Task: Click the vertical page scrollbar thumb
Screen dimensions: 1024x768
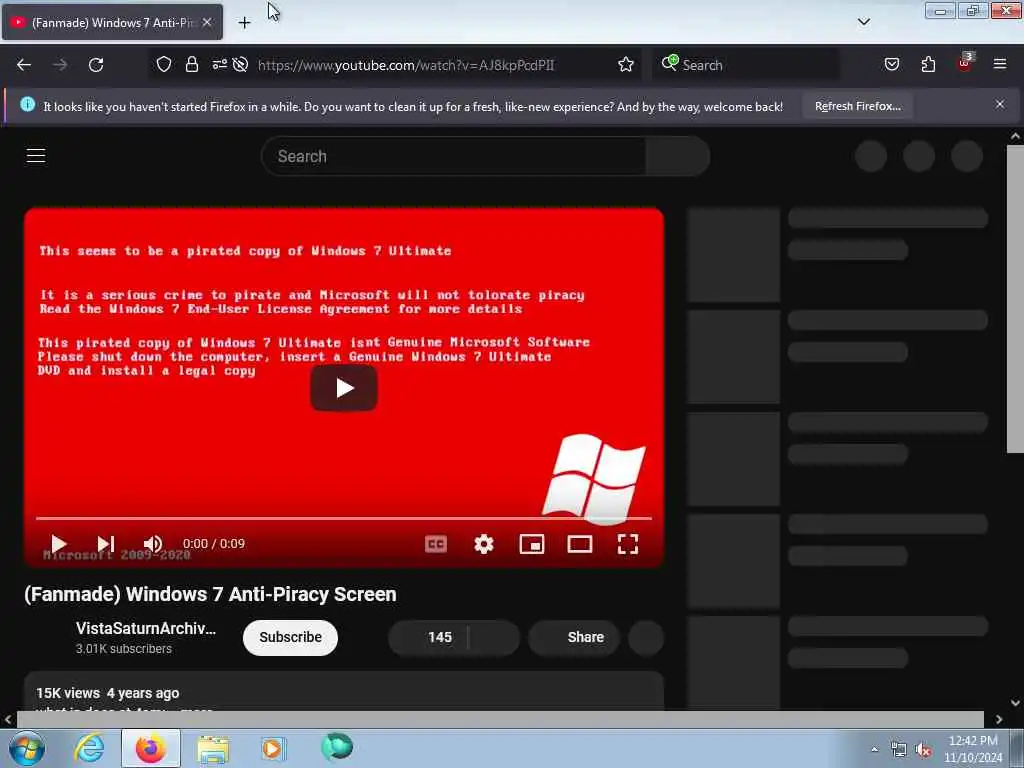Action: (x=1015, y=299)
